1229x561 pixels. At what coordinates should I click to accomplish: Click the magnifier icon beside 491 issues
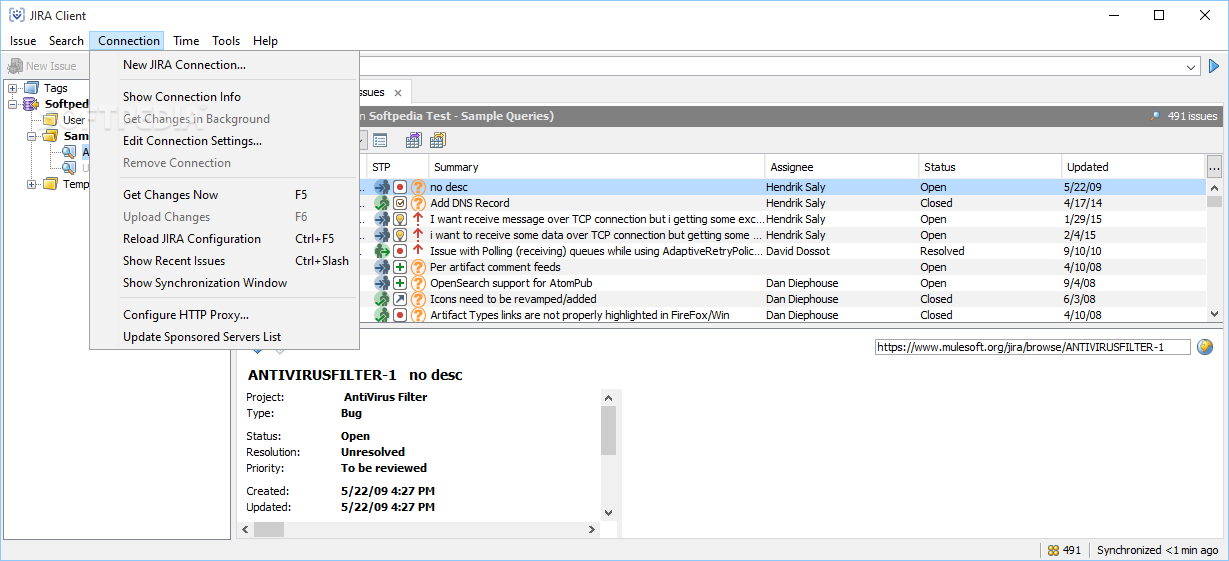tap(1156, 116)
